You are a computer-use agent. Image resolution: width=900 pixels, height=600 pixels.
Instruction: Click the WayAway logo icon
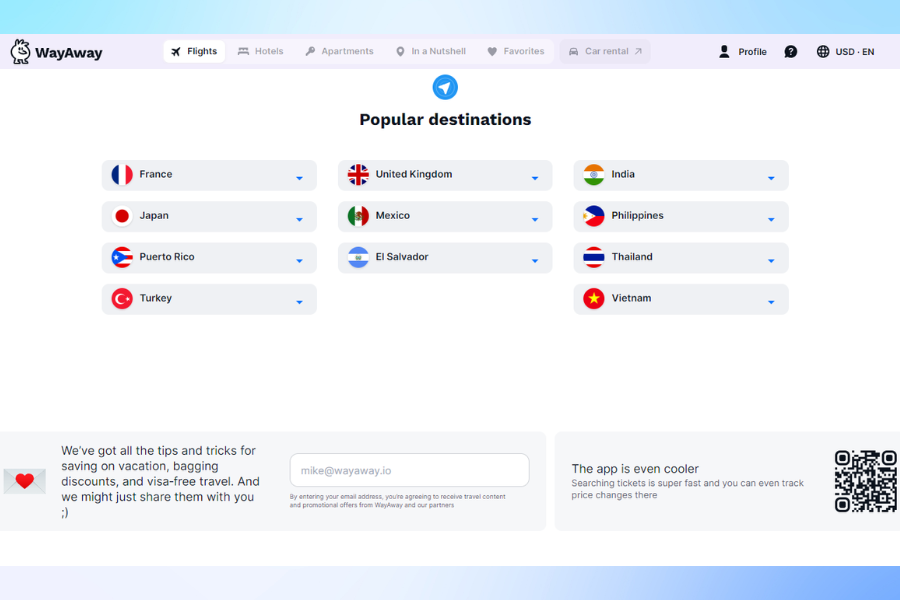coord(20,52)
